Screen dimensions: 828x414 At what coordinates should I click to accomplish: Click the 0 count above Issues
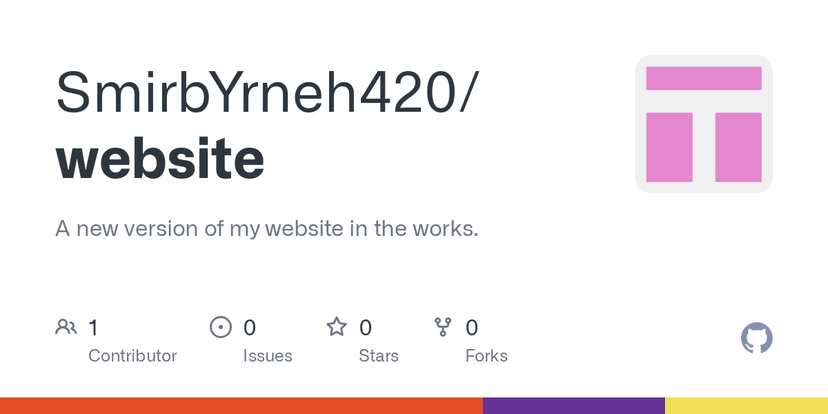pyautogui.click(x=250, y=327)
